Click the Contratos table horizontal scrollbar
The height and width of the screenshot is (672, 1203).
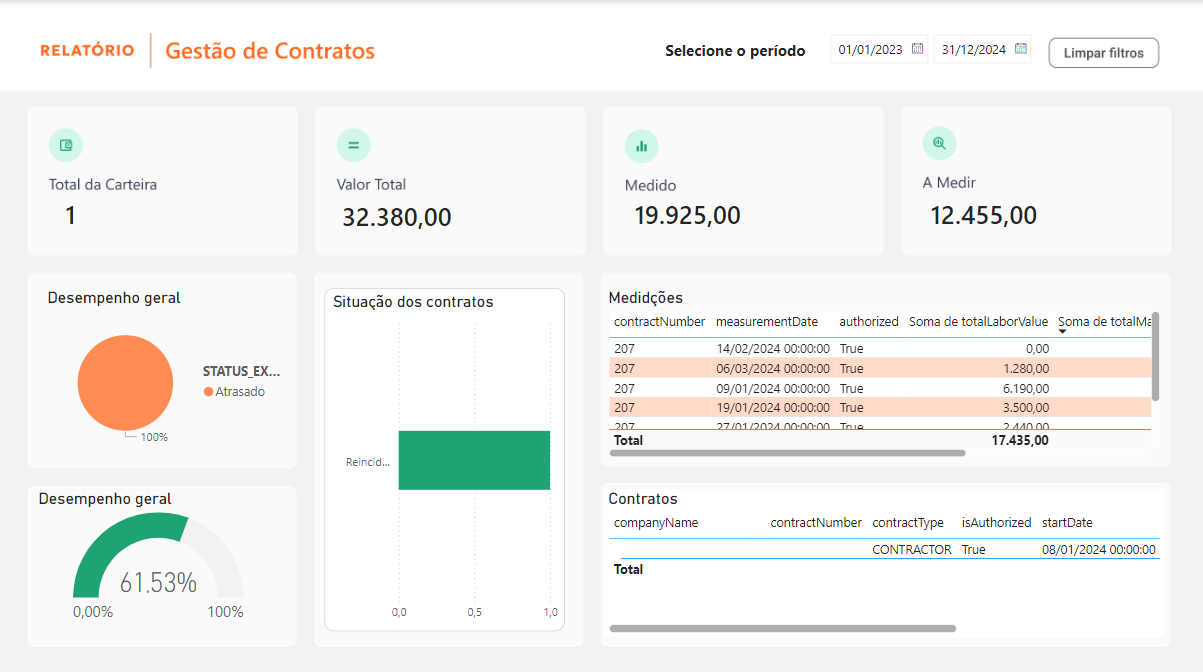pyautogui.click(x=782, y=629)
